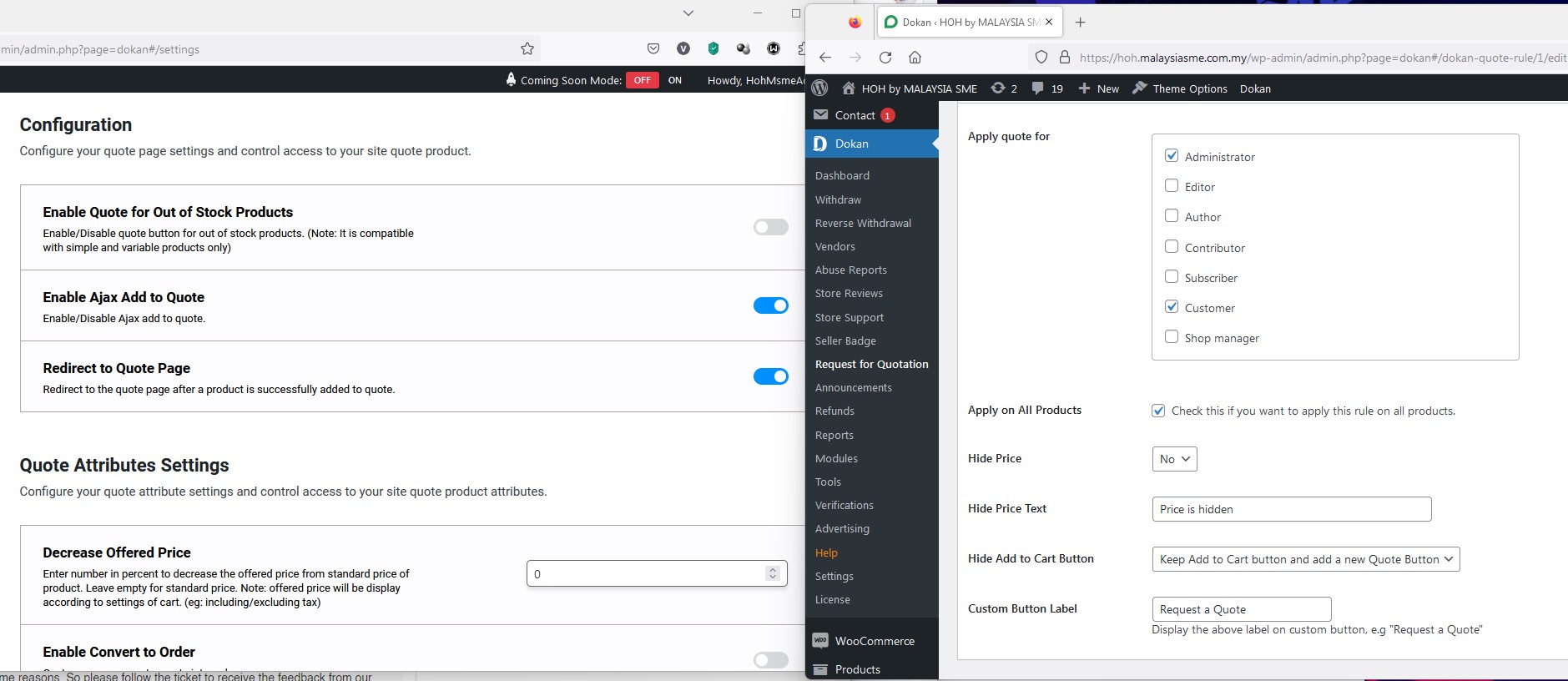Toggle Enable Convert to Order switch

point(770,660)
